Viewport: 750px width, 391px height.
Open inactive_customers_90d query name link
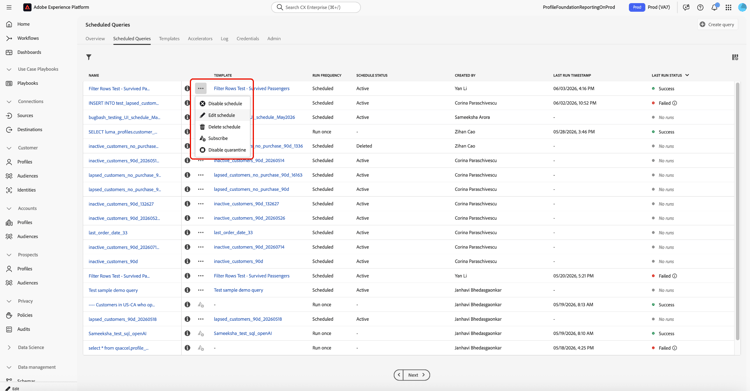pos(113,262)
